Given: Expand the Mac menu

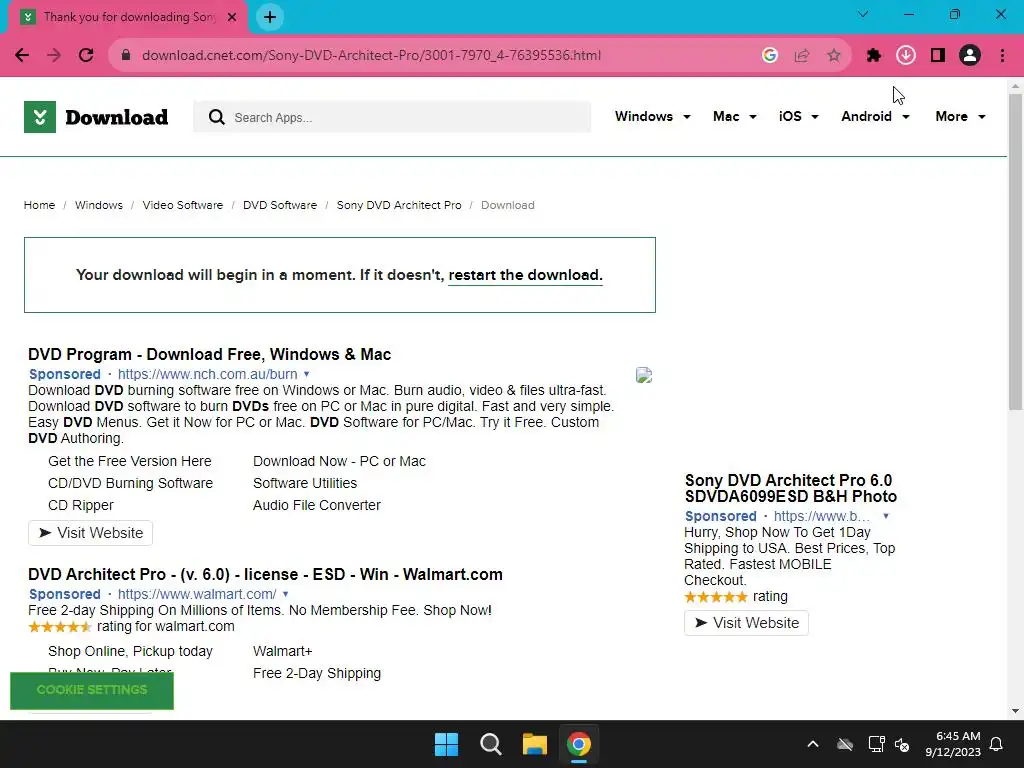Looking at the screenshot, I should [x=735, y=116].
